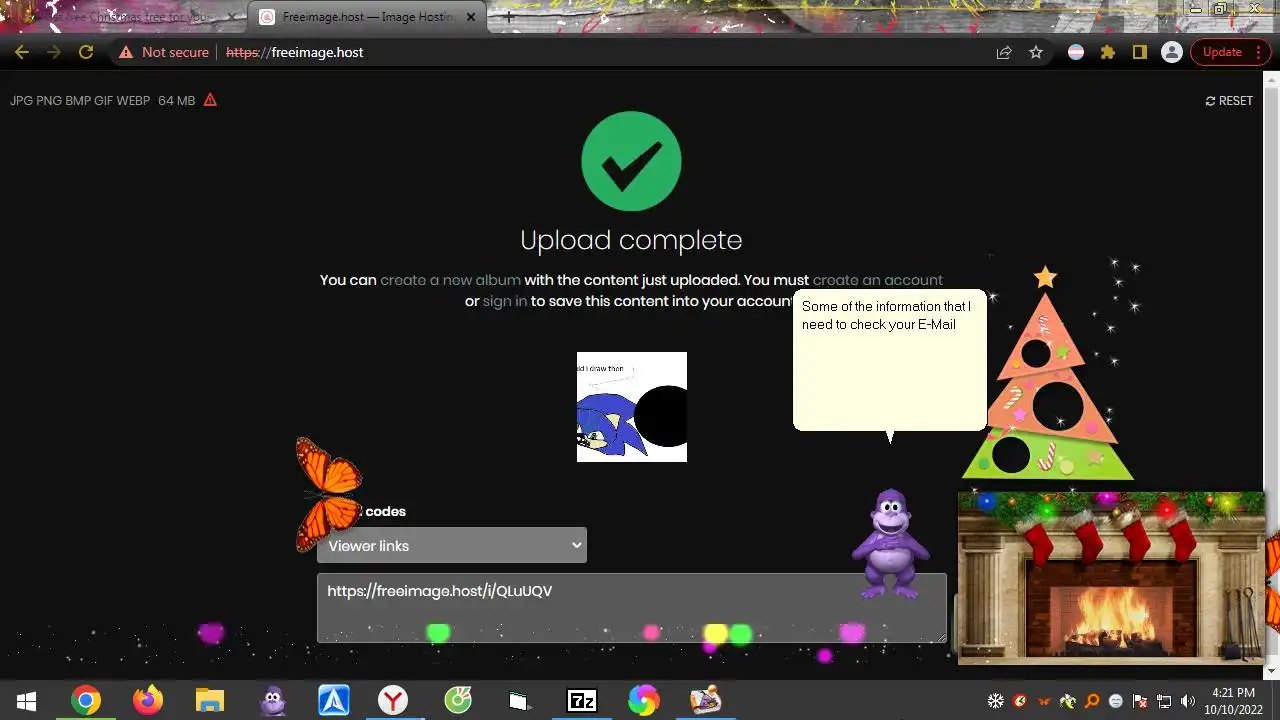
Task: Expand the Viewer links dropdown
Action: click(452, 545)
